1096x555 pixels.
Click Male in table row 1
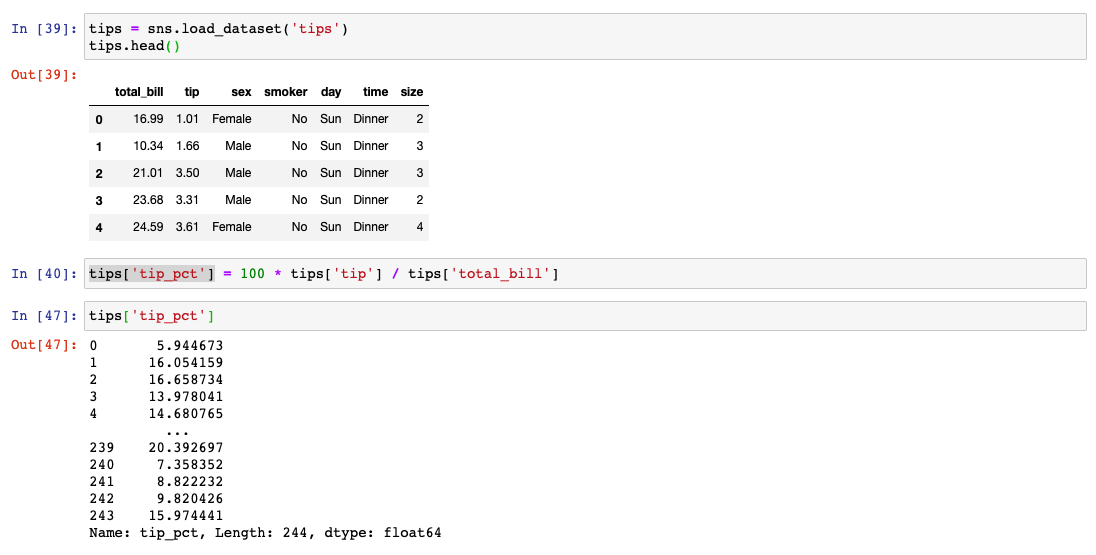(x=238, y=146)
